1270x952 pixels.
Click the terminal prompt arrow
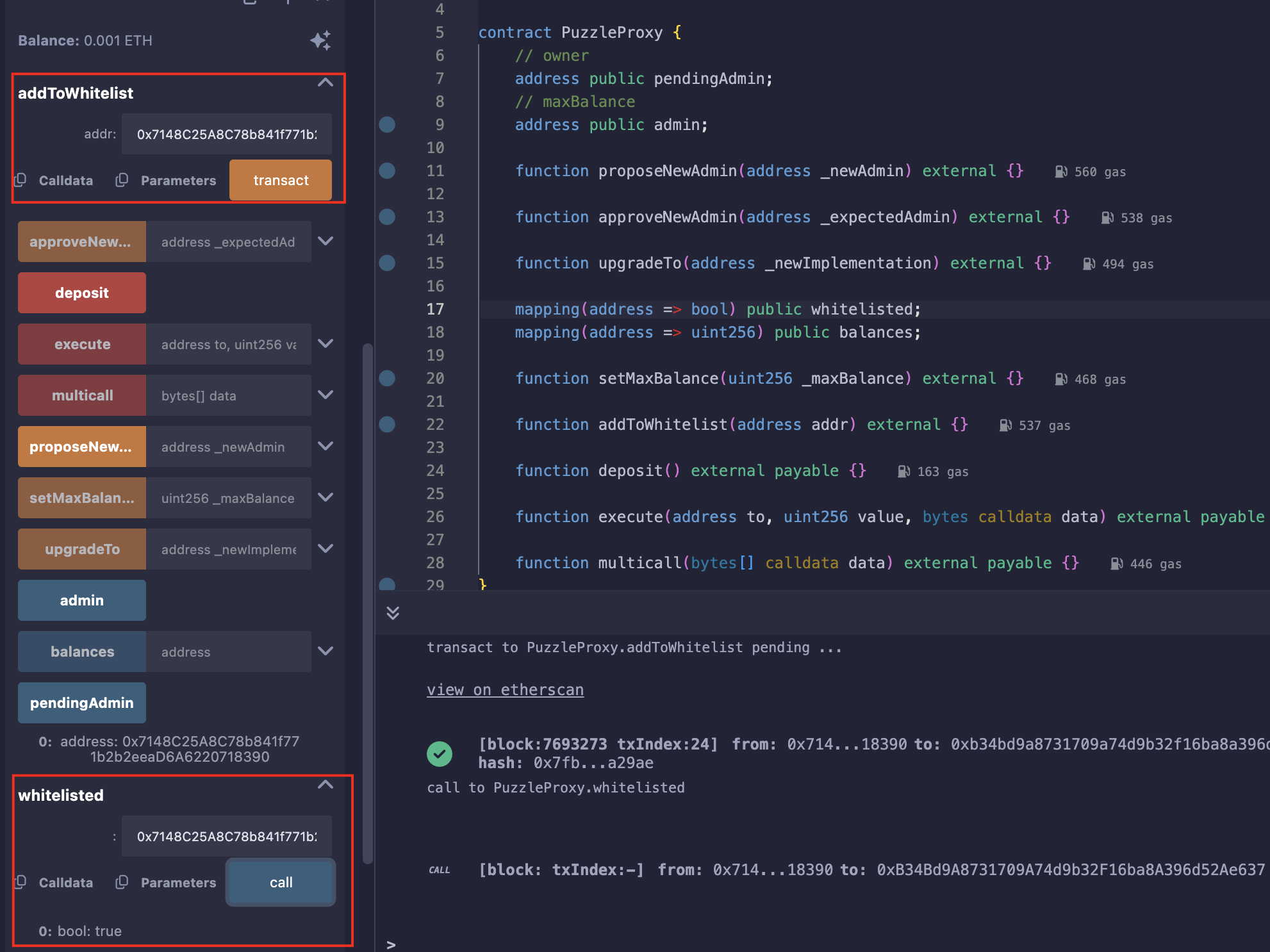(391, 945)
